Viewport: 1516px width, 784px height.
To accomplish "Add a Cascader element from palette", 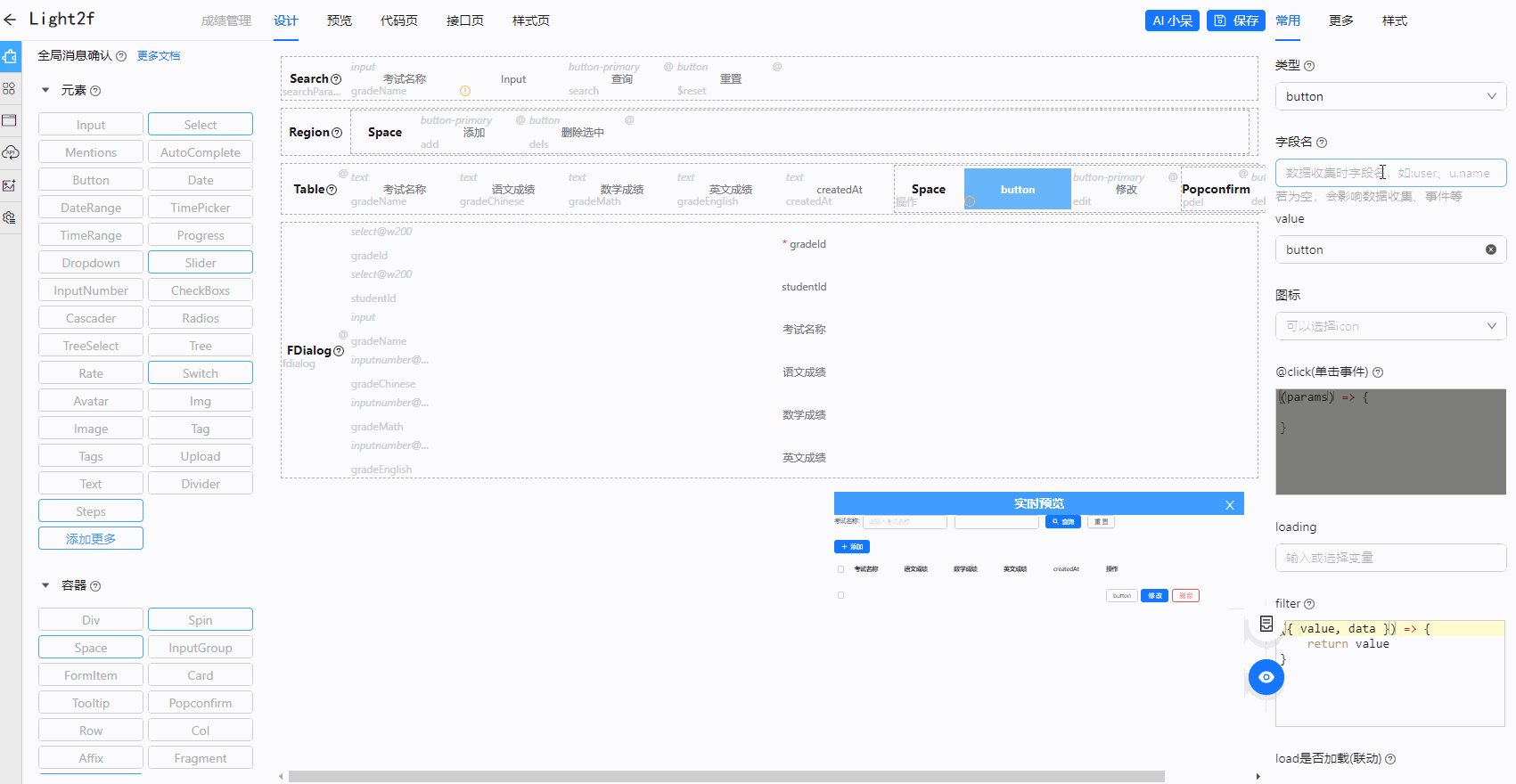I will [91, 318].
